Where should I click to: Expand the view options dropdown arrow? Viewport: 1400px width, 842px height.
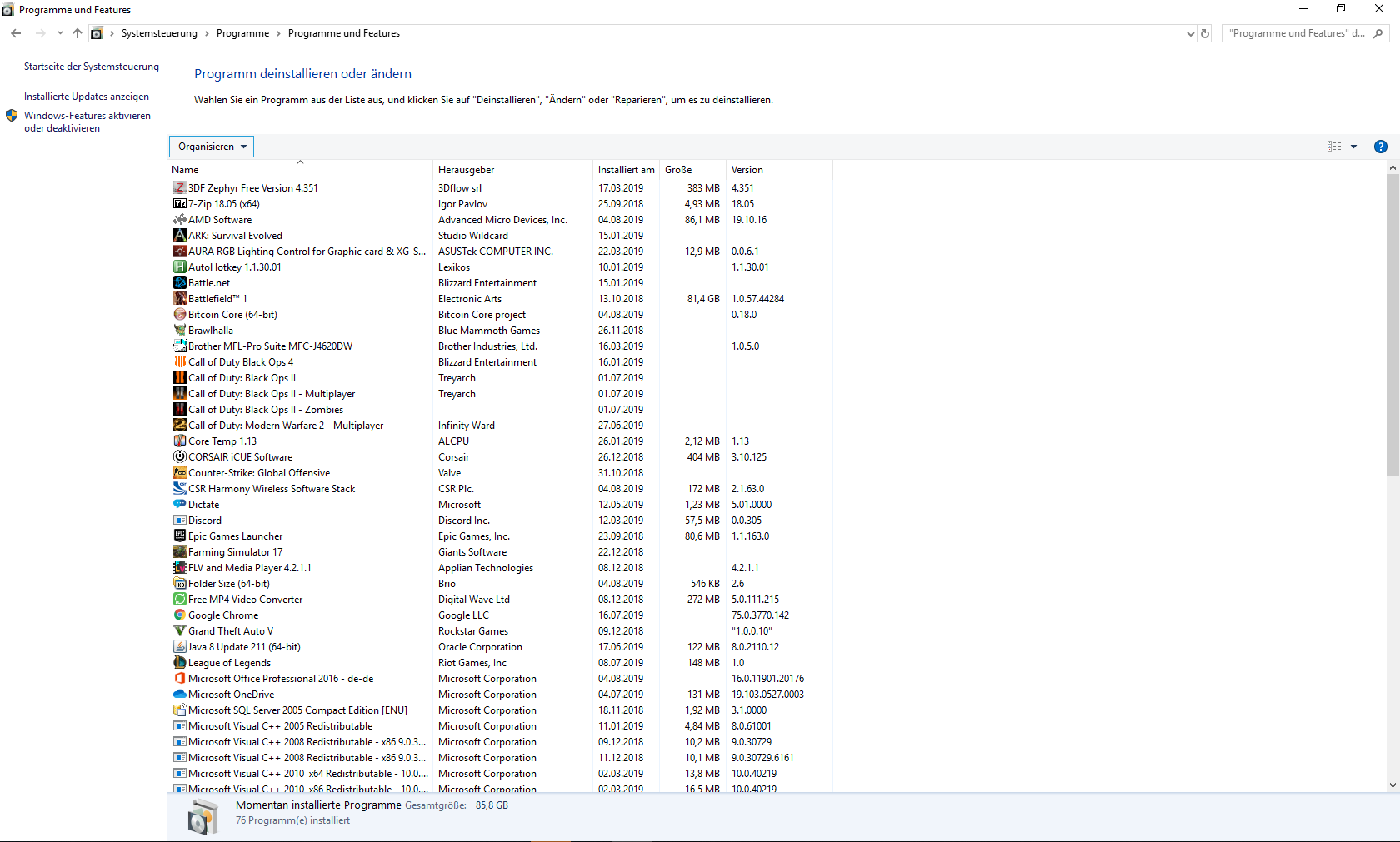1353,147
